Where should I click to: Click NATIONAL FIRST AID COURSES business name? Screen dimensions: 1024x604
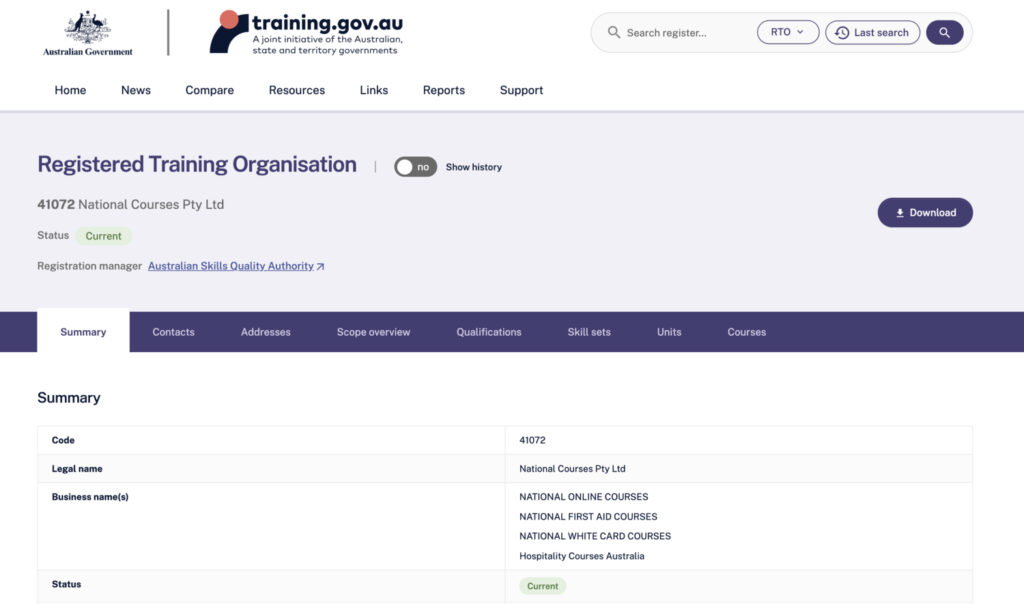(x=588, y=517)
